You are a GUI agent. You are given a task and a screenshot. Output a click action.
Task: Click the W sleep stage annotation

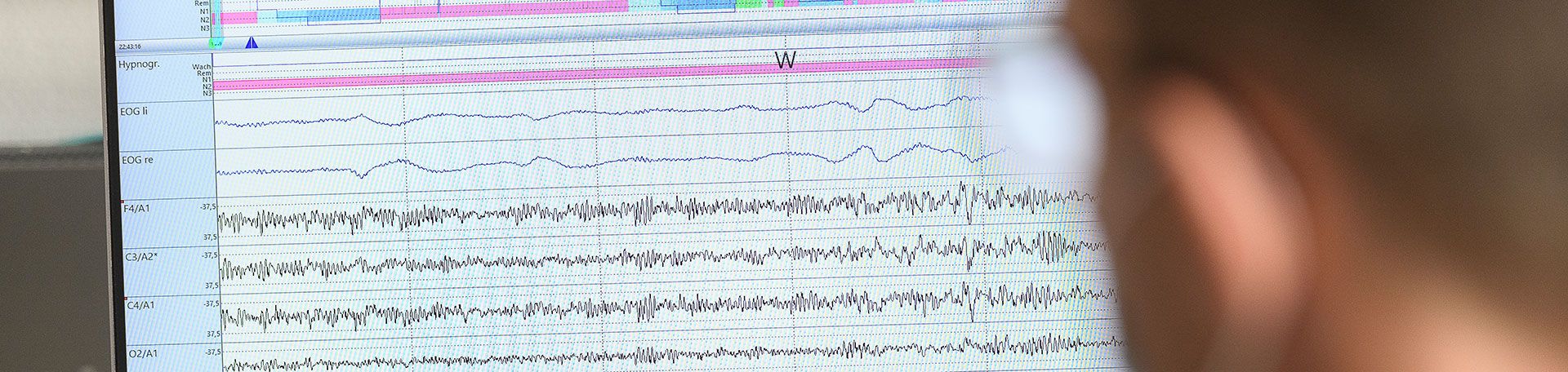785,60
